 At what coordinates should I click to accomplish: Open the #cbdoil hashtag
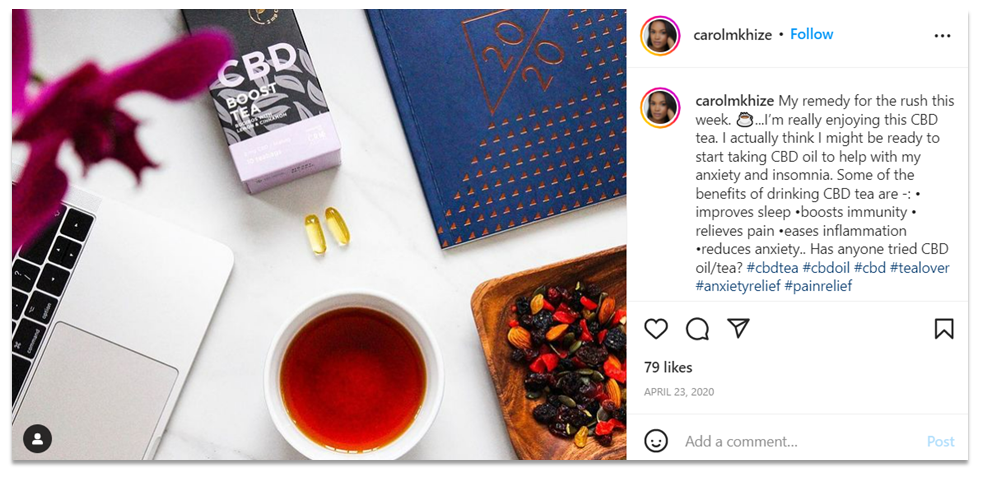[x=826, y=268]
